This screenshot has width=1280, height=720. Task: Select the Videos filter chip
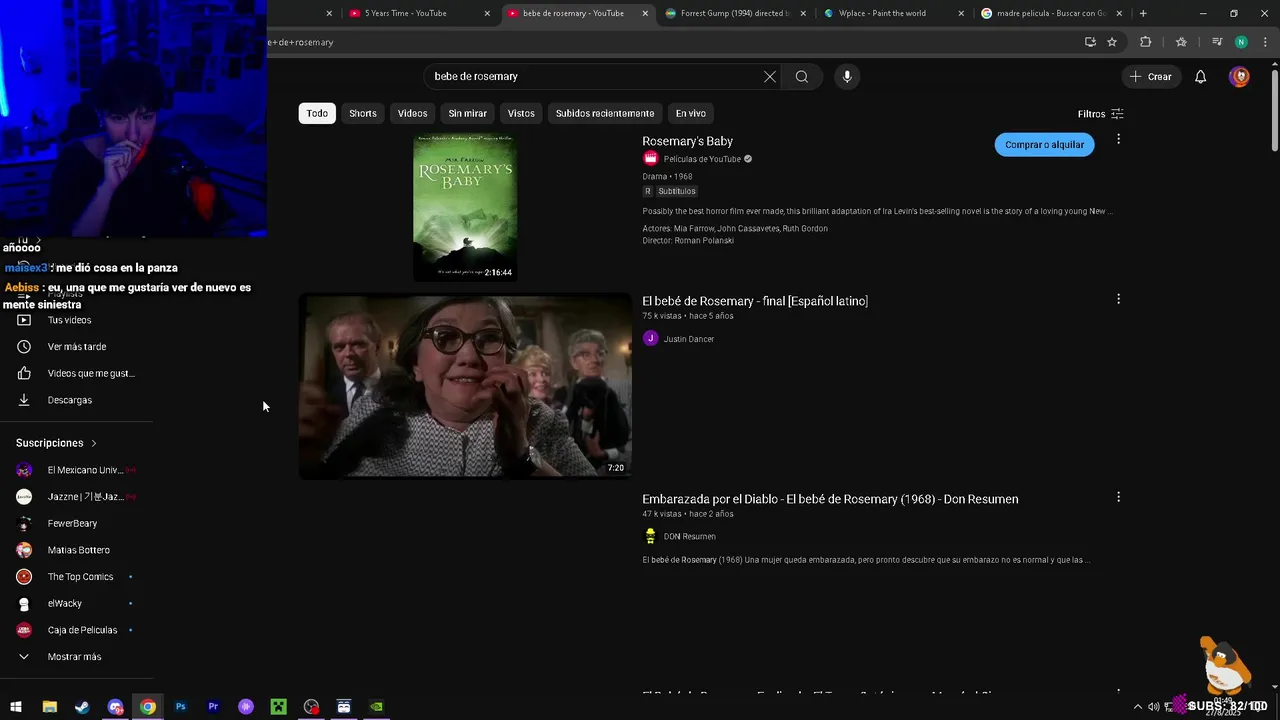point(412,113)
